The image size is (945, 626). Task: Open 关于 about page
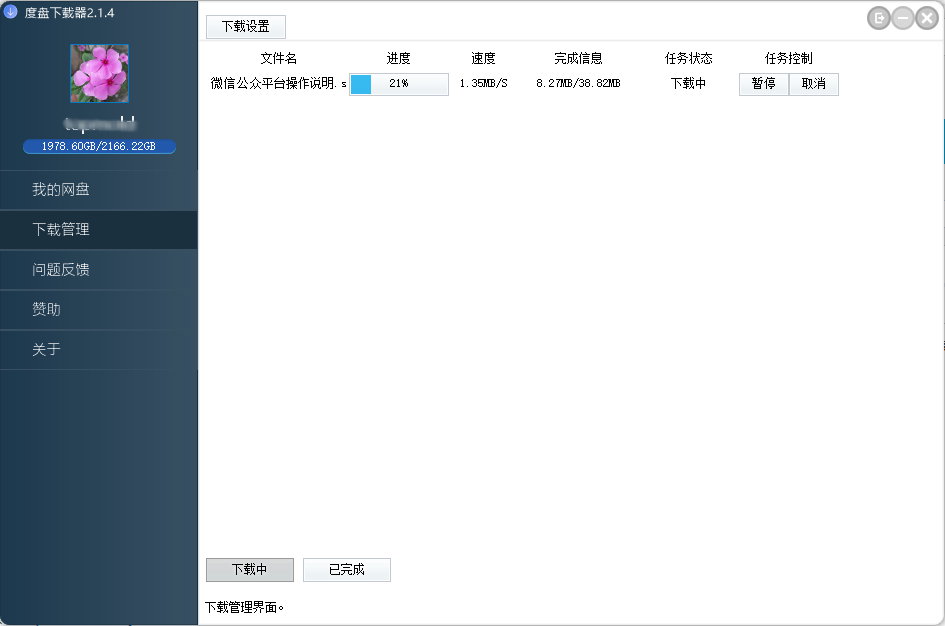coord(99,349)
